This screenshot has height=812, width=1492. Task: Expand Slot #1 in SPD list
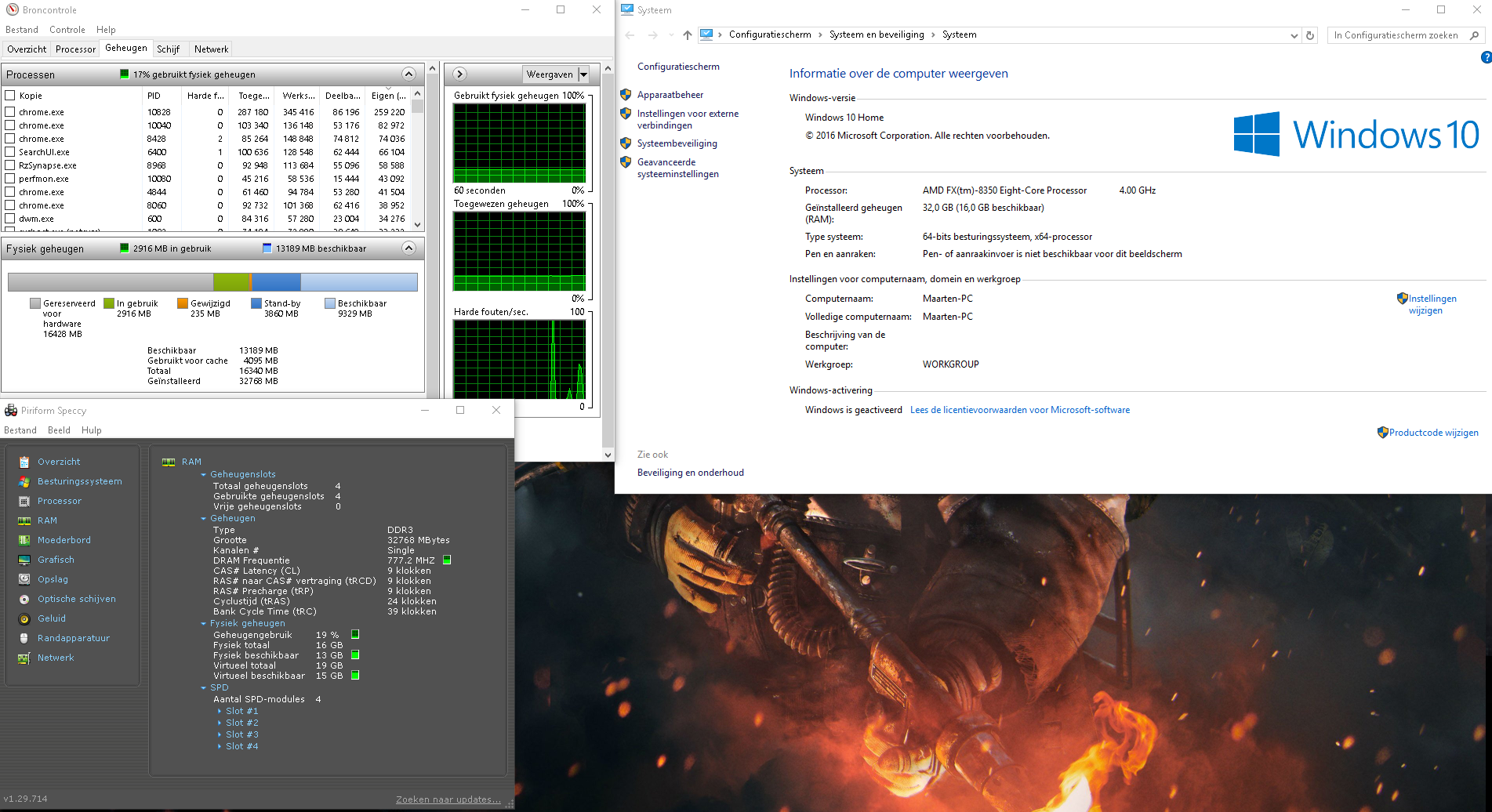(220, 711)
